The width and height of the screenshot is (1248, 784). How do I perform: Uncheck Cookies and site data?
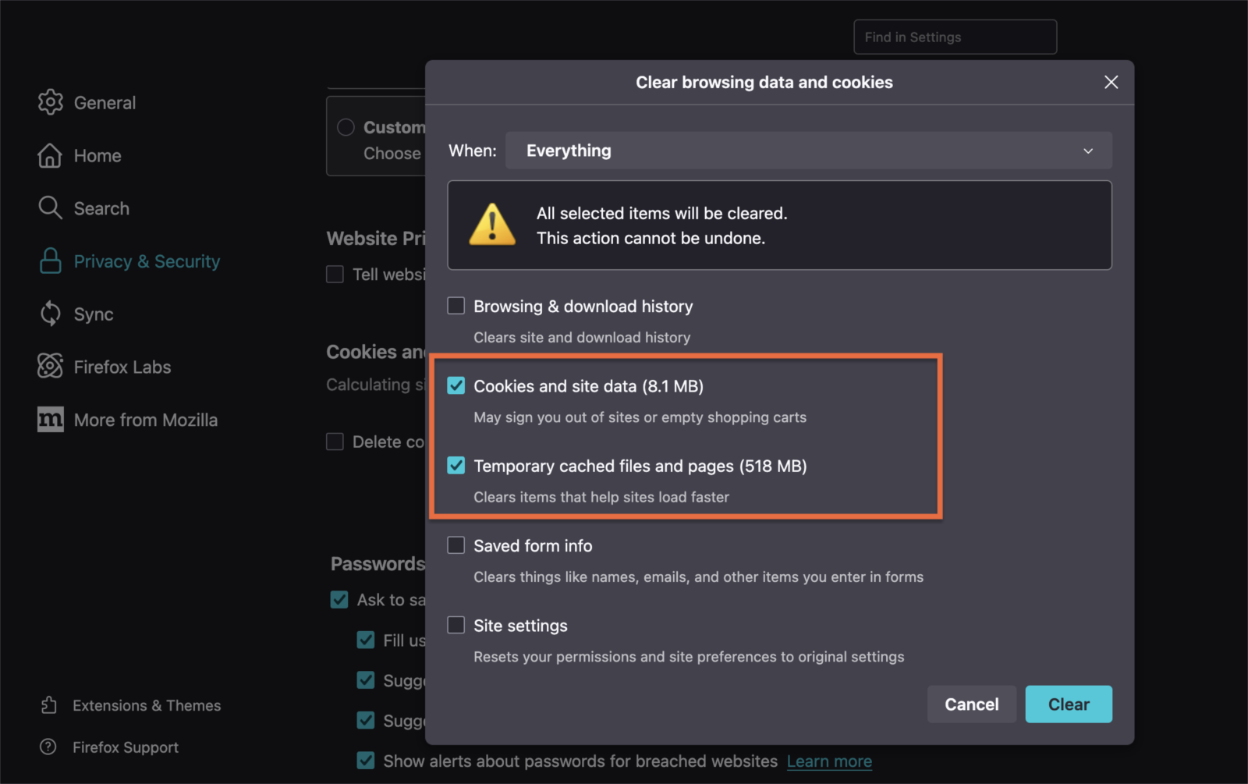point(456,386)
